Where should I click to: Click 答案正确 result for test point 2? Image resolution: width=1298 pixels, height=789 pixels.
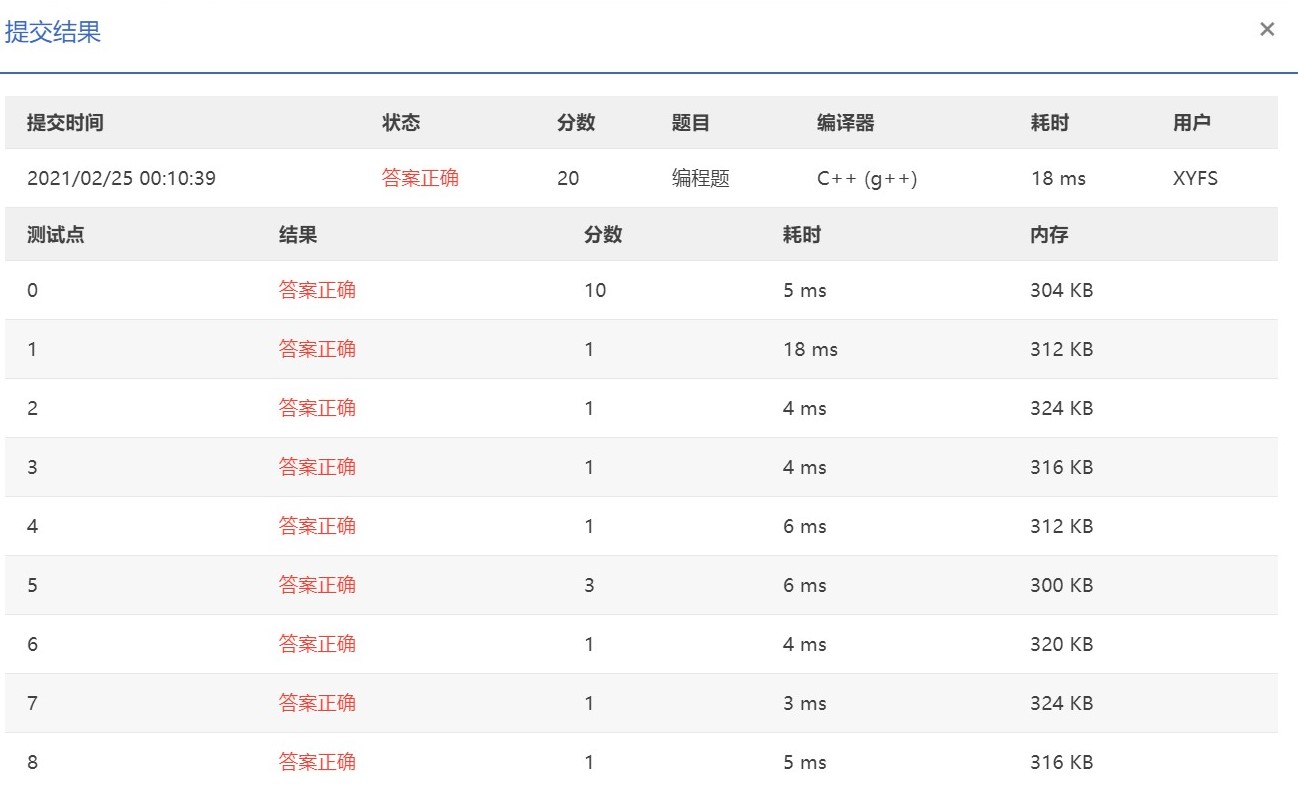coord(318,408)
